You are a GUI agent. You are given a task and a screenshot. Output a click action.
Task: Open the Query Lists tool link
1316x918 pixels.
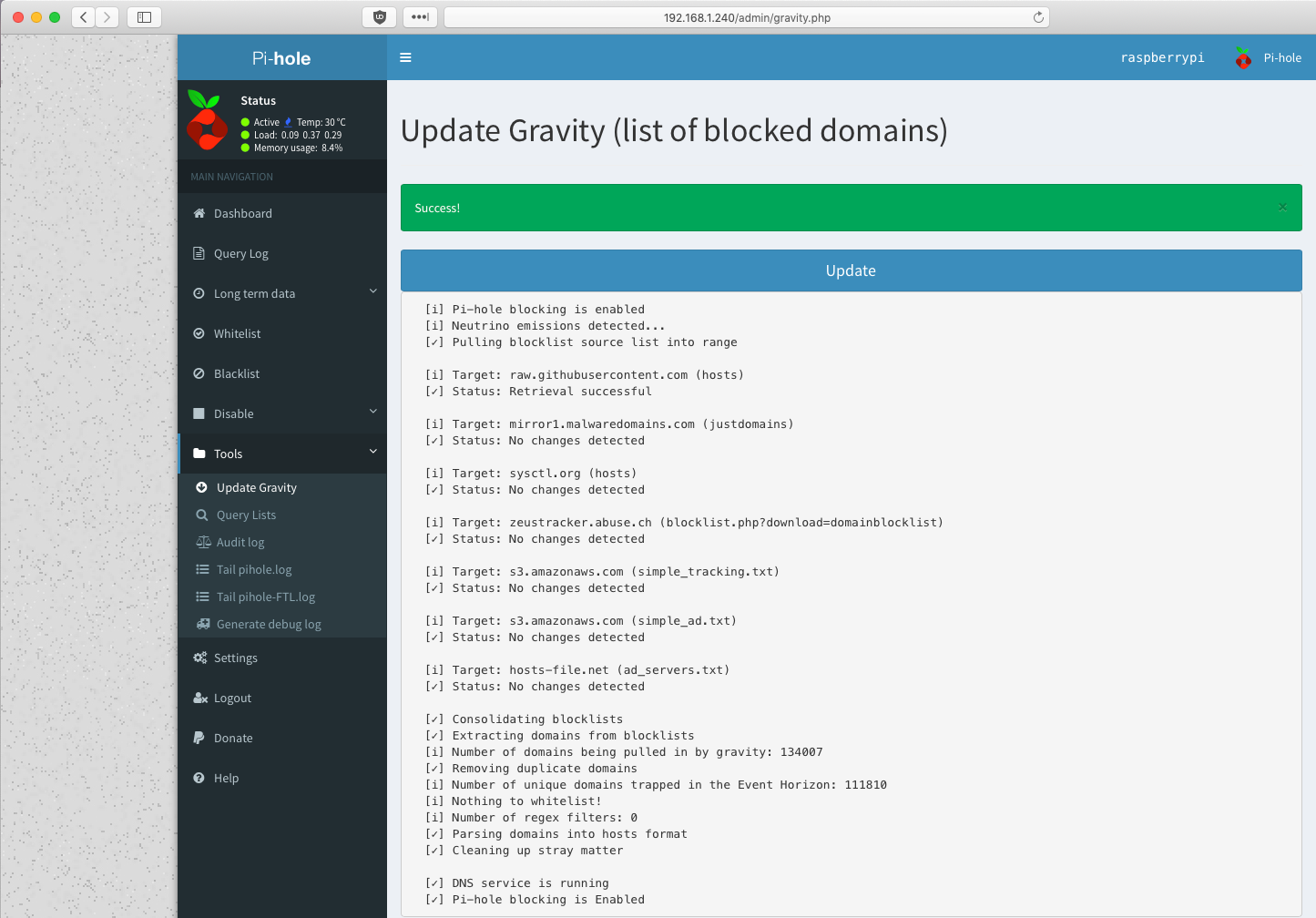[x=282, y=515]
